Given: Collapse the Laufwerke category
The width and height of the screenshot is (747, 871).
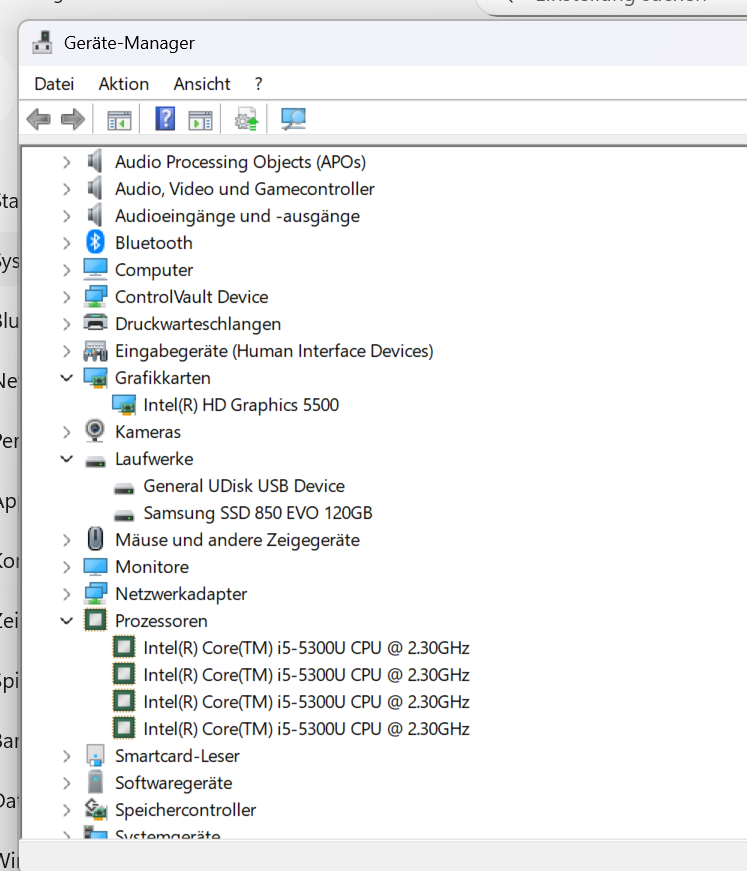Looking at the screenshot, I should point(67,459).
